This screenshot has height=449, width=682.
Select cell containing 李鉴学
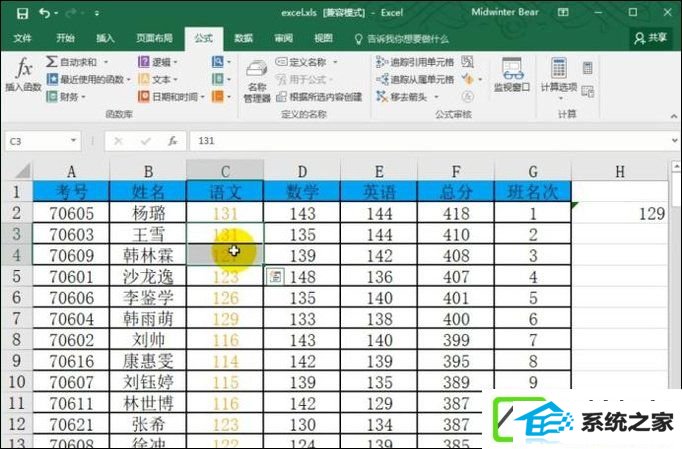148,298
